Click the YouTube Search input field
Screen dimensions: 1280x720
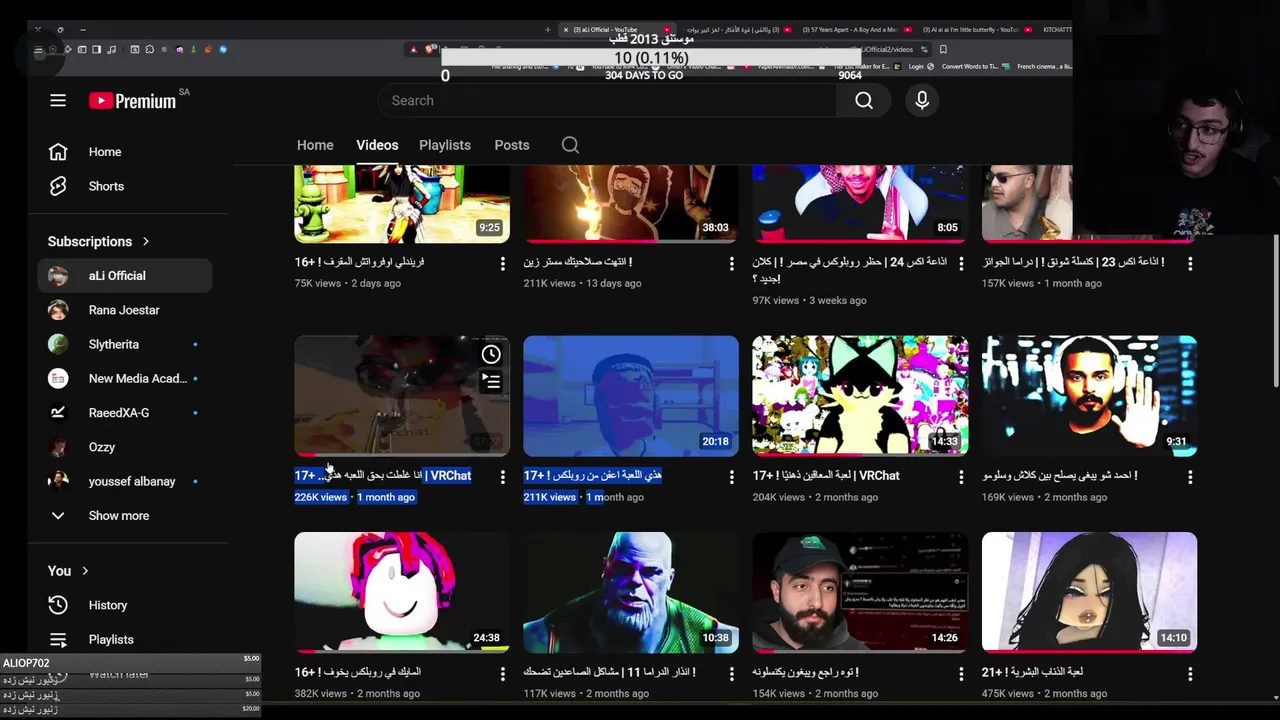click(607, 100)
